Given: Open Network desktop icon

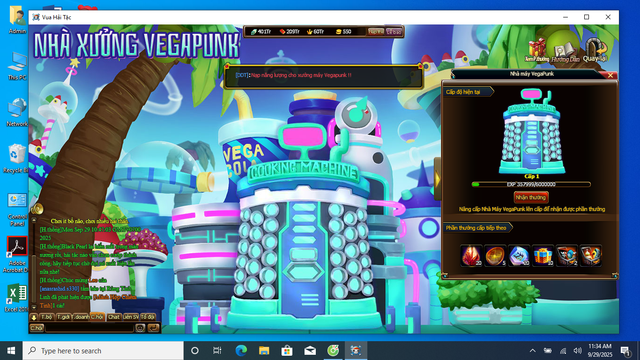Looking at the screenshot, I should (x=17, y=112).
